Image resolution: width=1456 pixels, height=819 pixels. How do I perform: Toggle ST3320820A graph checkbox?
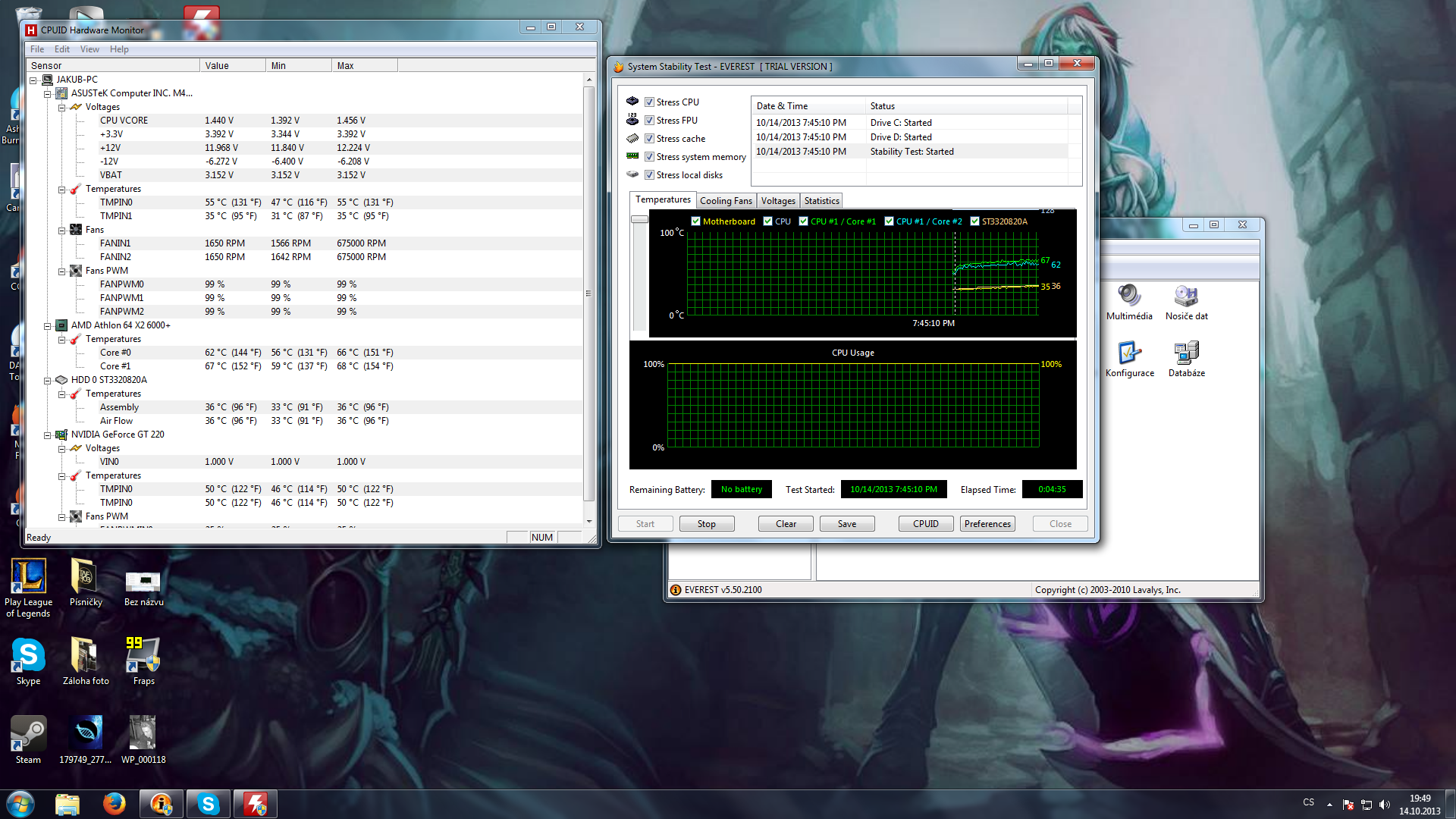[974, 221]
